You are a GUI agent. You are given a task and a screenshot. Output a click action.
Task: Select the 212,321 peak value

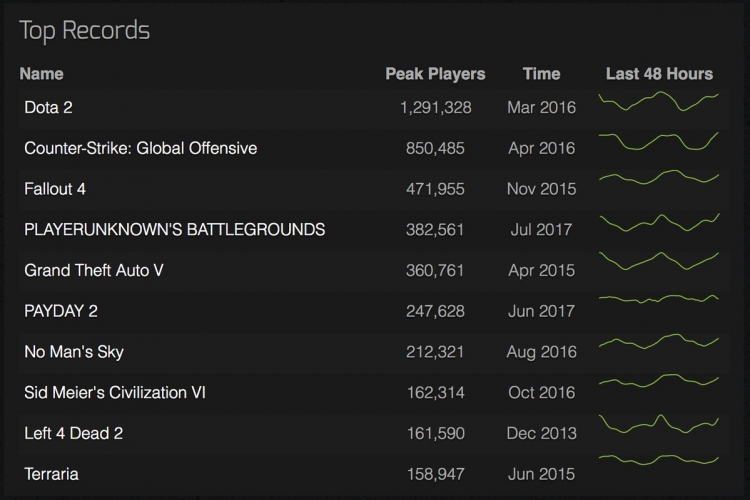pyautogui.click(x=435, y=352)
